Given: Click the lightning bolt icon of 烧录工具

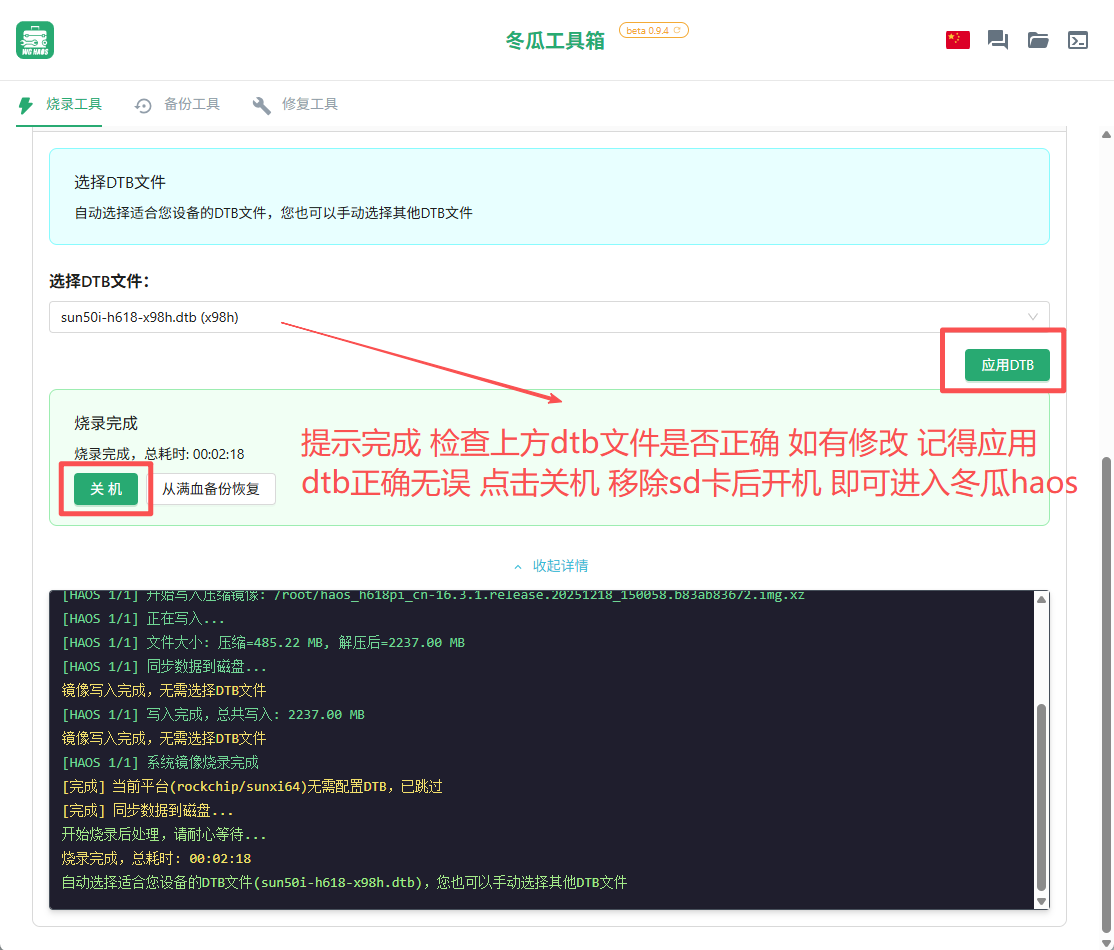Looking at the screenshot, I should point(26,105).
